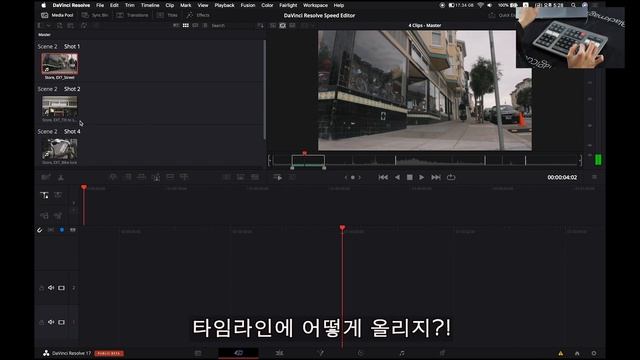This screenshot has height=360, width=640.
Task: Select Source Clip viewer mode
Action: click(273, 25)
